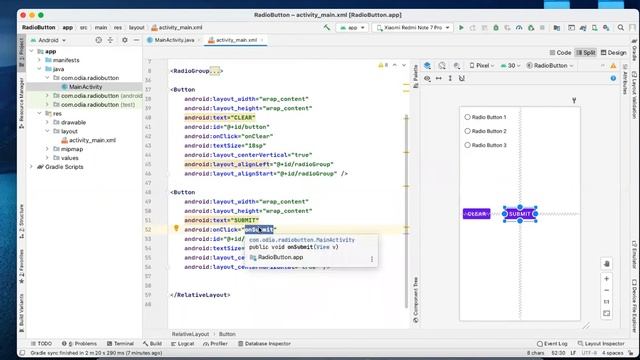Open the AVD Manager device icon
The width and height of the screenshot is (640, 360).
595,28
